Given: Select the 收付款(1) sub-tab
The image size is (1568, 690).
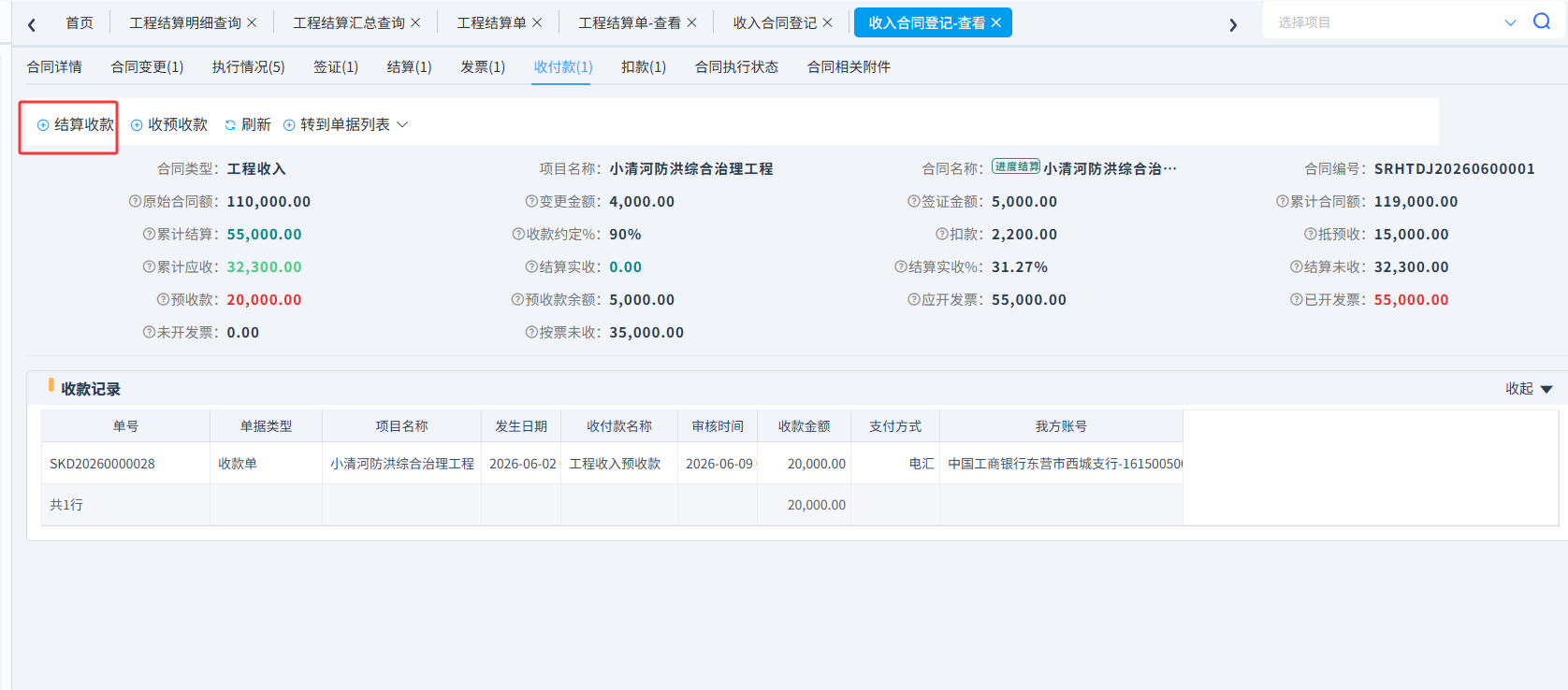Looking at the screenshot, I should coord(563,66).
